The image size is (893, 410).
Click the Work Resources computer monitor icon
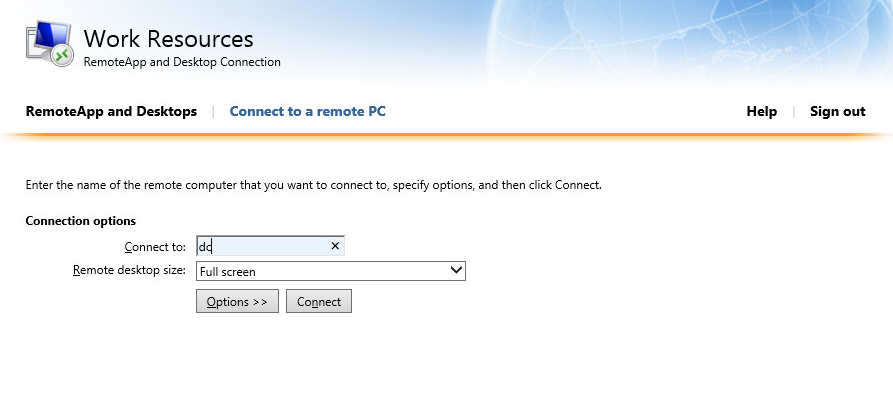(x=48, y=41)
